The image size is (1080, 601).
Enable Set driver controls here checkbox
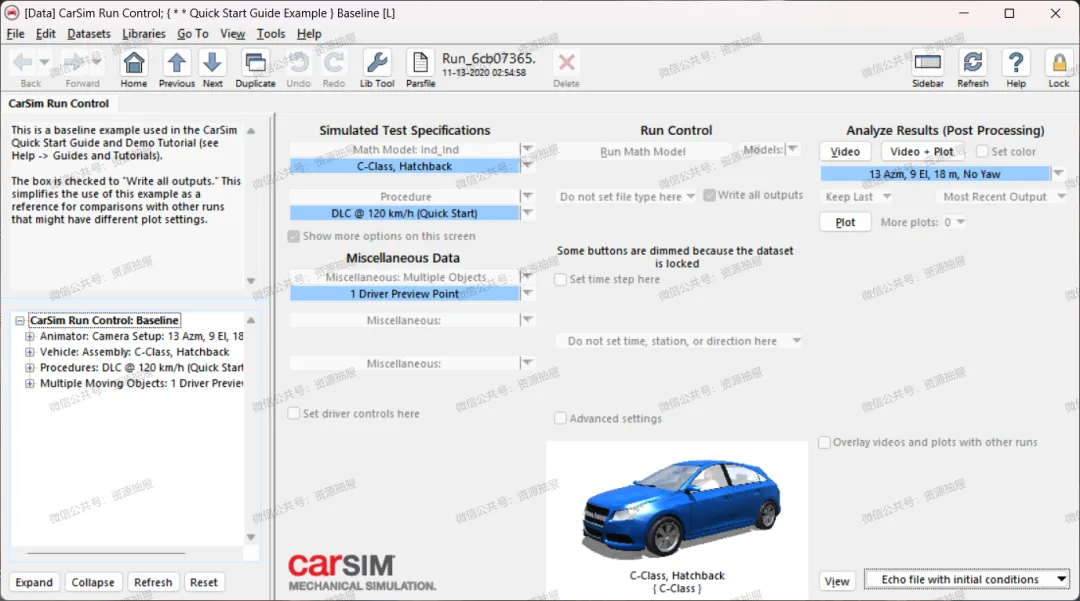point(293,414)
